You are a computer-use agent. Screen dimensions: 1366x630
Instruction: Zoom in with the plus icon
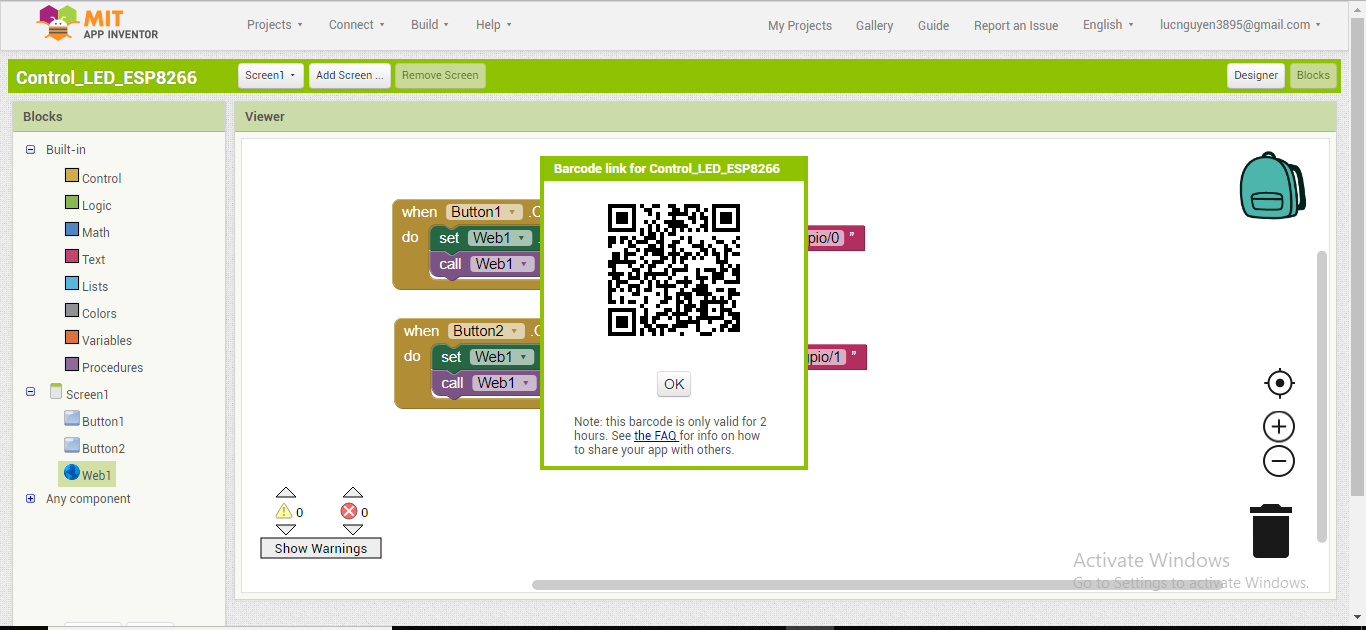(1279, 427)
